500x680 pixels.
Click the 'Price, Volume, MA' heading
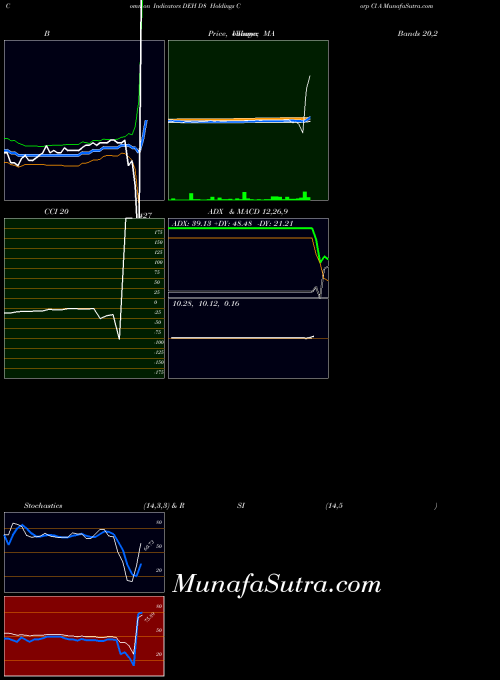241,33
